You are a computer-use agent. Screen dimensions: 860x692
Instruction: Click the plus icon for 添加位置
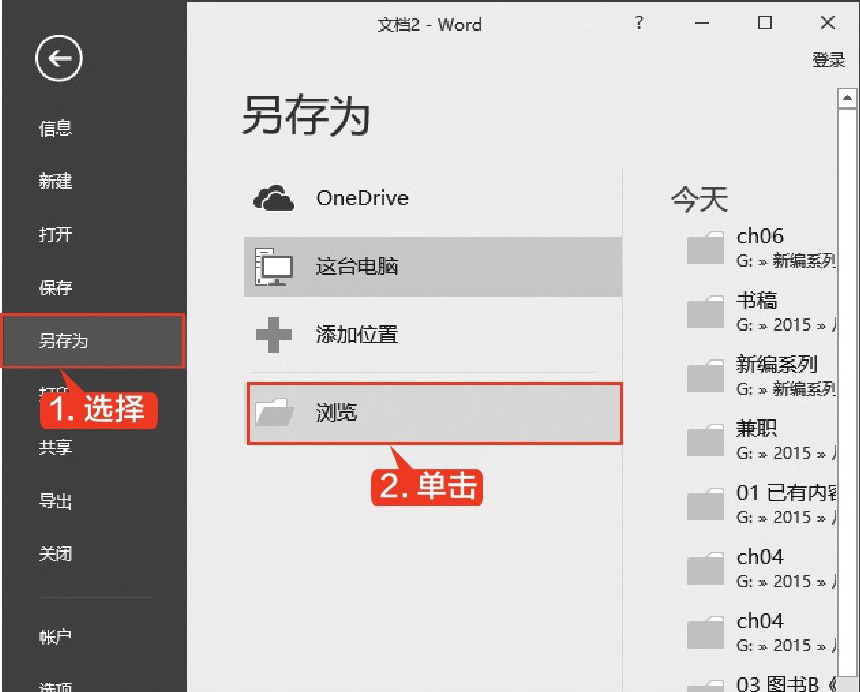coord(274,335)
